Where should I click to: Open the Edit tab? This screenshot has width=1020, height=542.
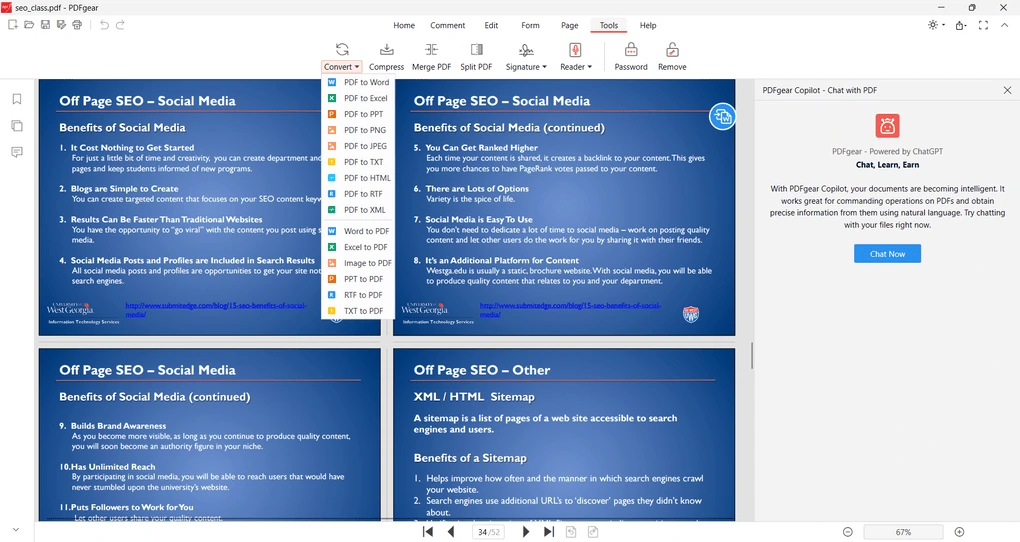pos(491,25)
